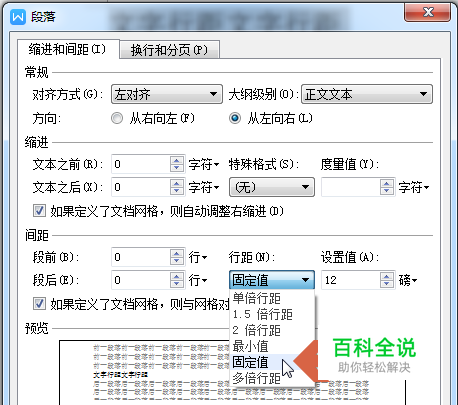The width and height of the screenshot is (458, 405).
Task: Click the WPS W icon in title bar
Action: [x=18, y=17]
